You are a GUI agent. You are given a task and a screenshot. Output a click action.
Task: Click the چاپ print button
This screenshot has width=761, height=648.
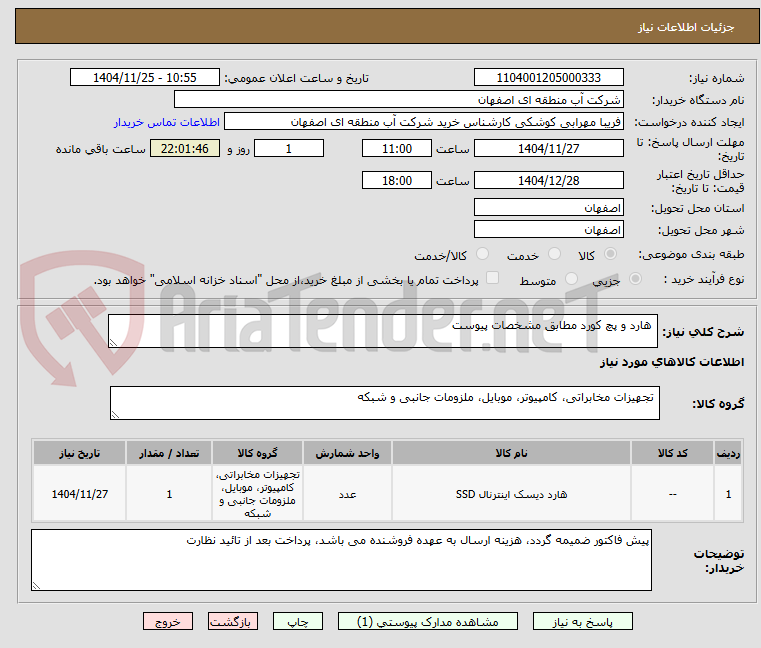click(298, 621)
